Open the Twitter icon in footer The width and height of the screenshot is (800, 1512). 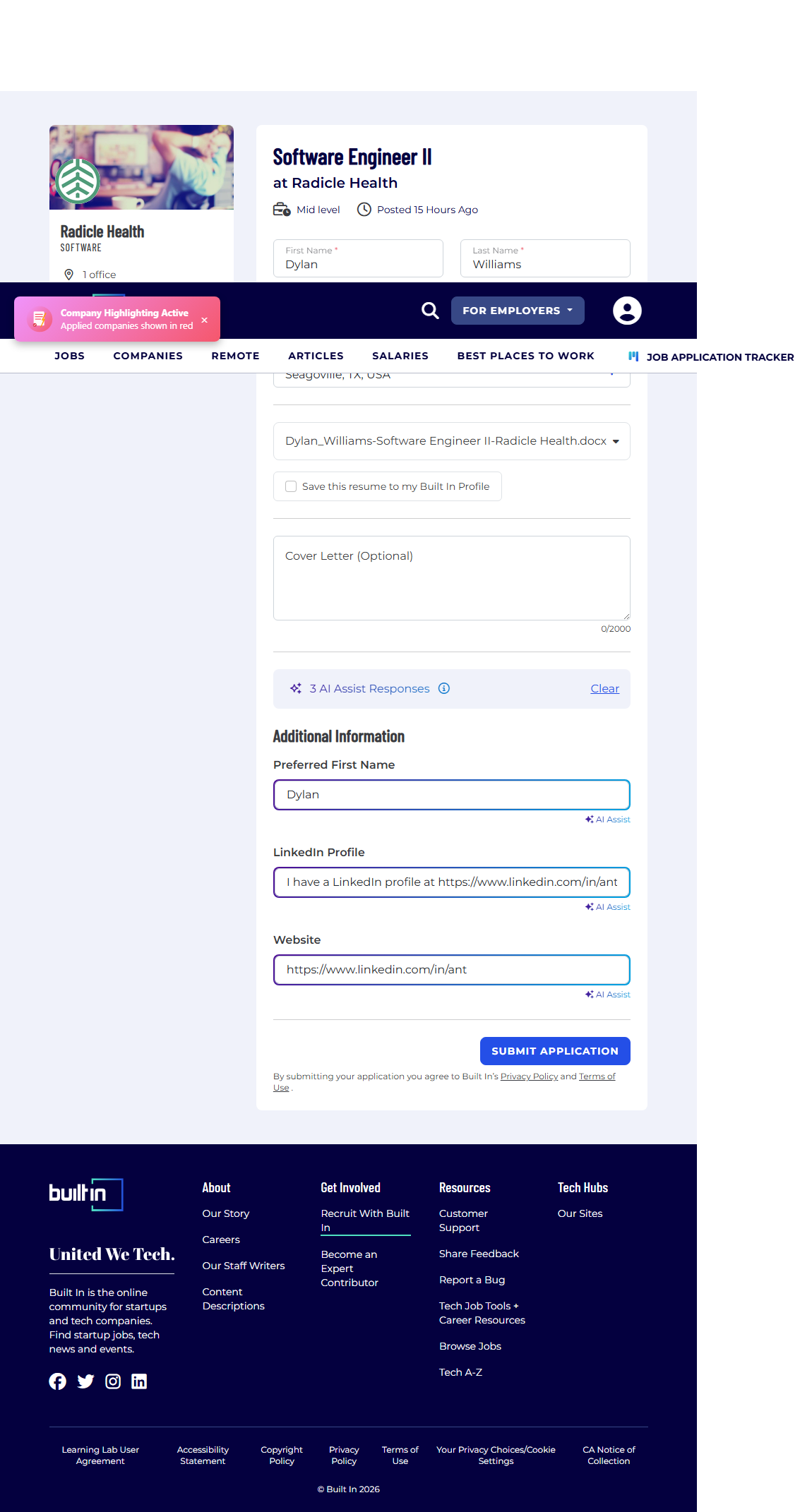(85, 1381)
